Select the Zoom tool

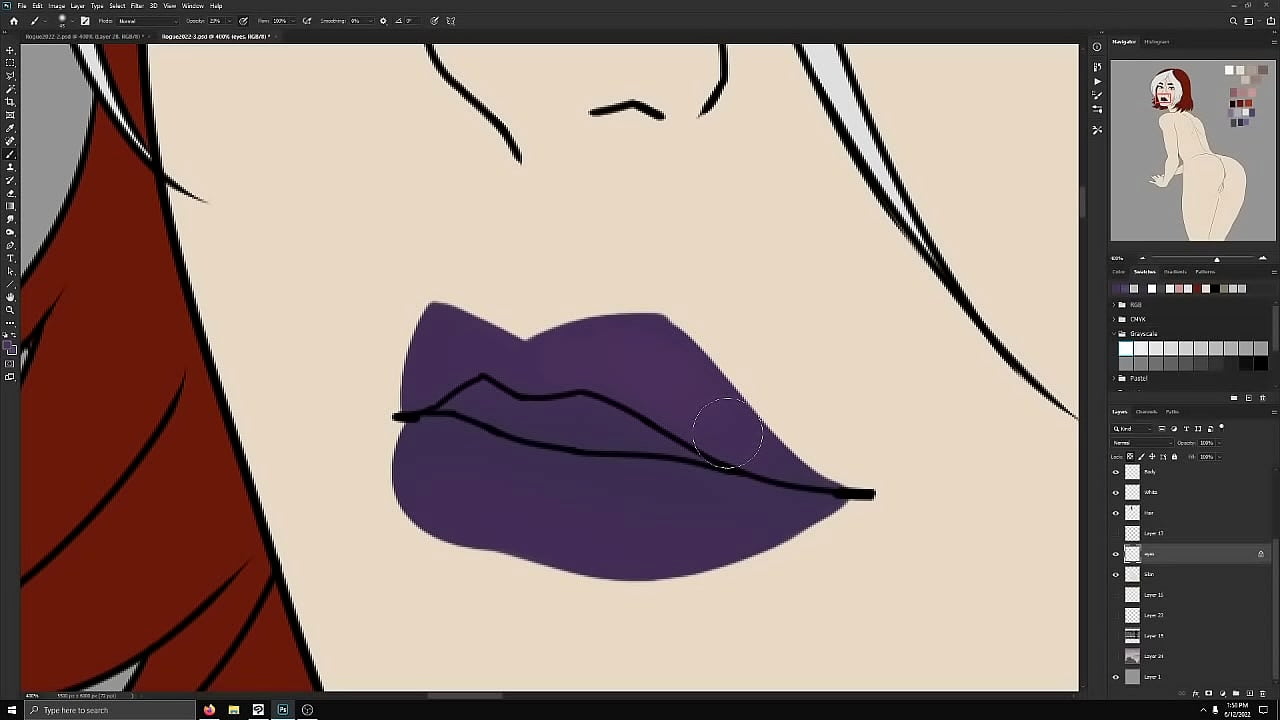tap(10, 309)
